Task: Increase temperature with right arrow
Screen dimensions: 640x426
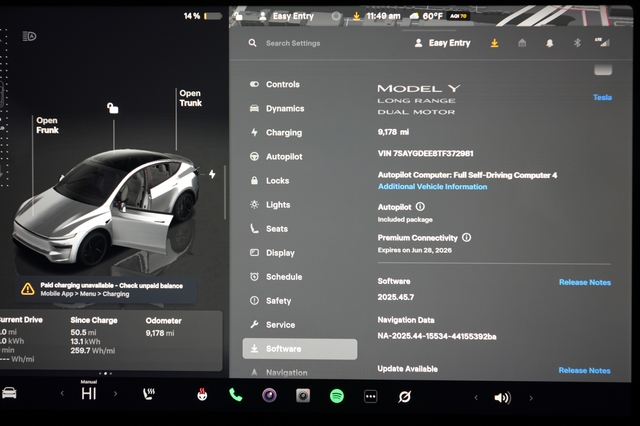Action: click(116, 393)
